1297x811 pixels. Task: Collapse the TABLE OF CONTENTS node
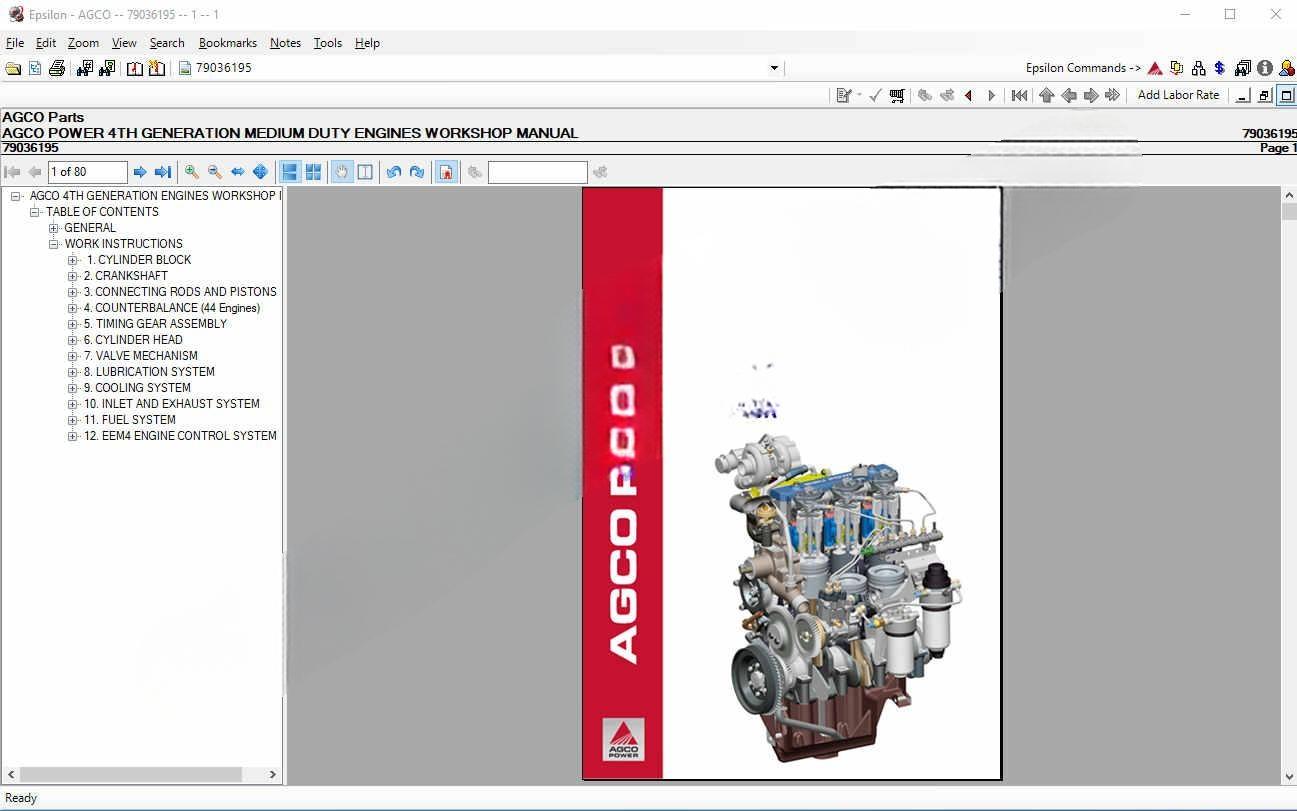point(35,212)
